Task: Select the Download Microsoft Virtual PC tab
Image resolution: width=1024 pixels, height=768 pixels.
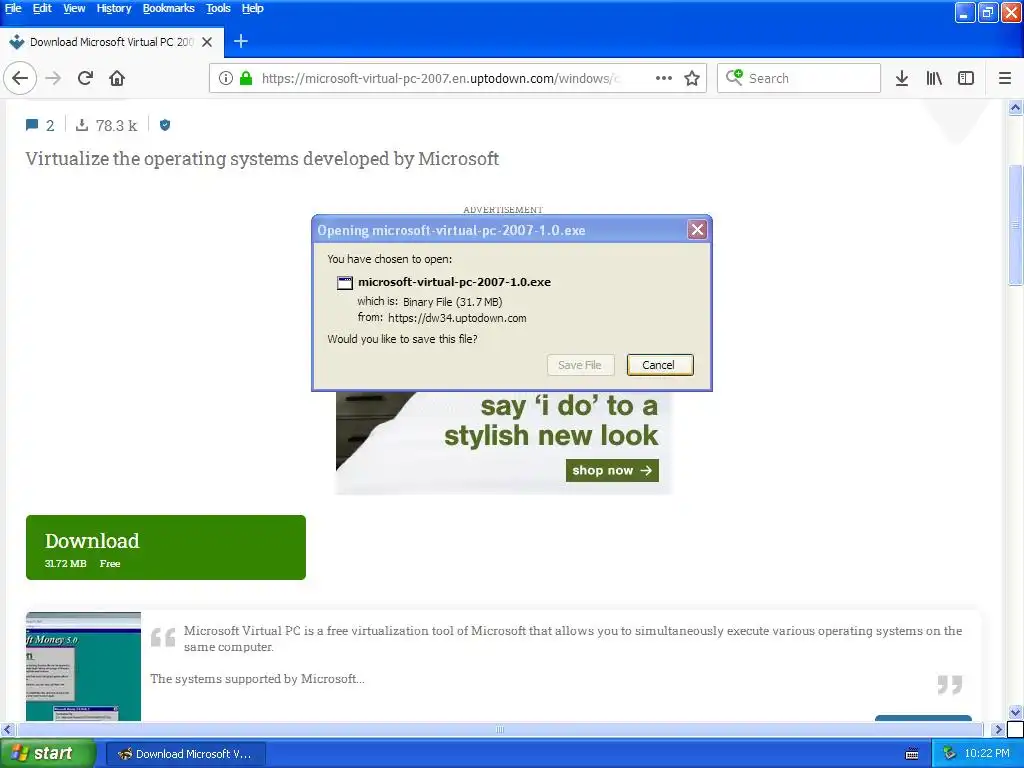Action: [111, 42]
